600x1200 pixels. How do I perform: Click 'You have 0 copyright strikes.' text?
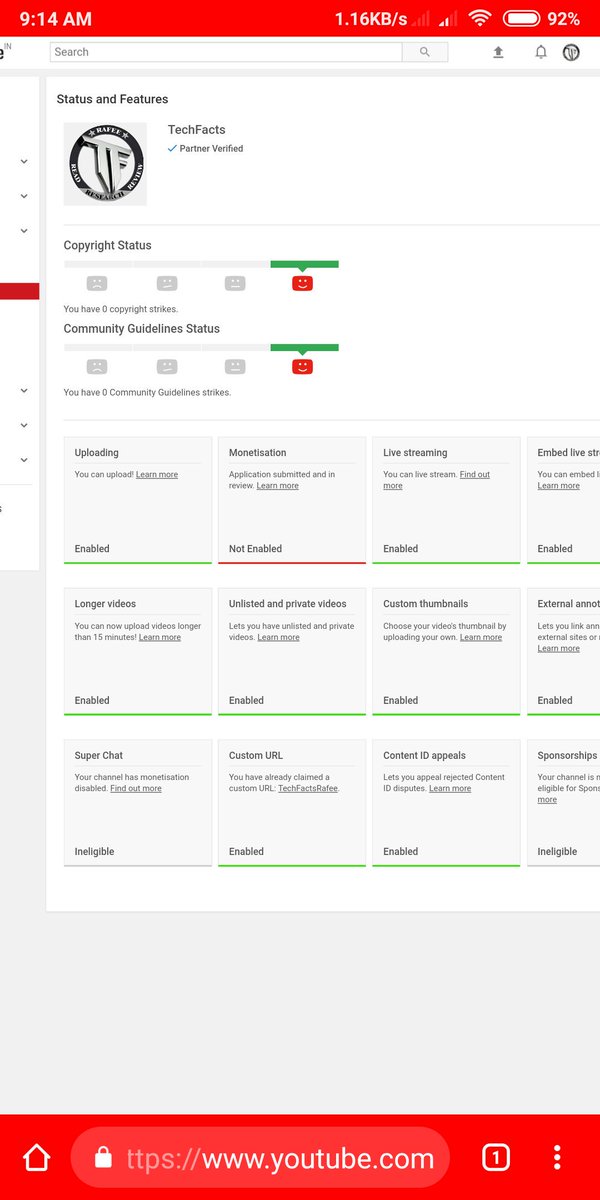tap(121, 309)
